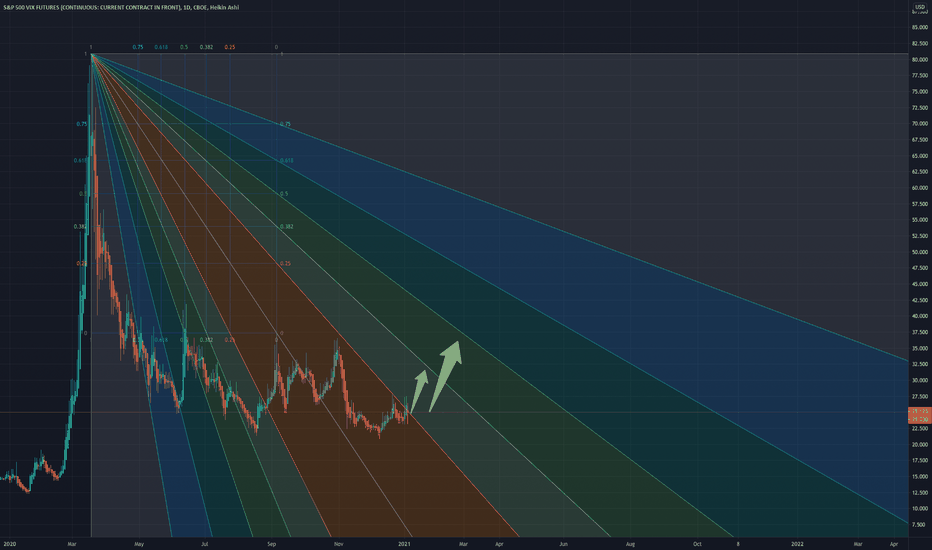Click the Jul label on time axis
Viewport: 932px width, 550px height.
pyautogui.click(x=204, y=544)
